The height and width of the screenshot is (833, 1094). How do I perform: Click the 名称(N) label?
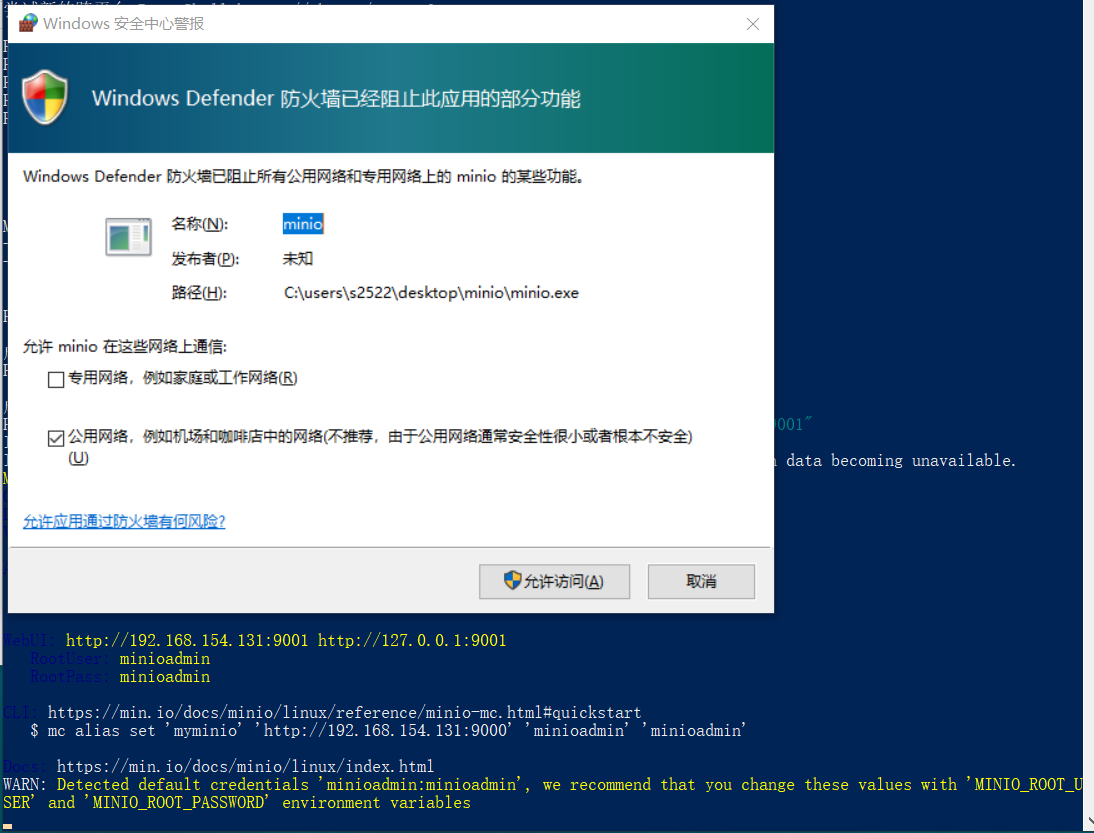tap(200, 224)
